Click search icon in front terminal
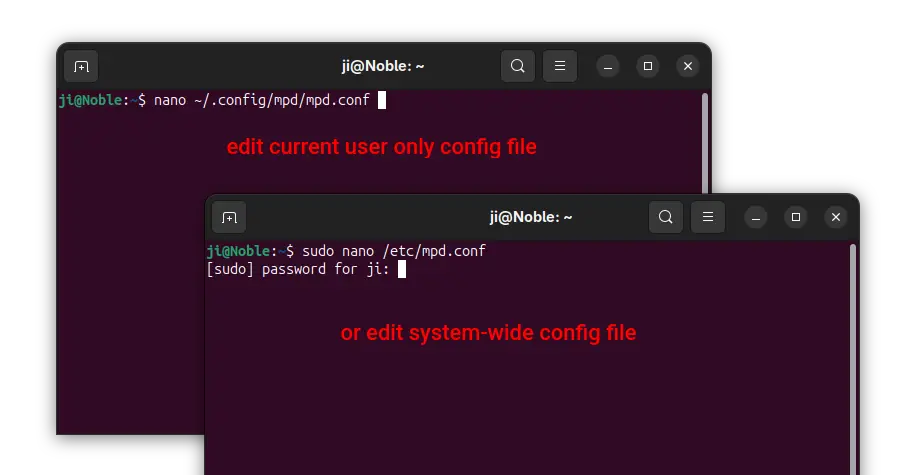This screenshot has width=904, height=475. 666,217
